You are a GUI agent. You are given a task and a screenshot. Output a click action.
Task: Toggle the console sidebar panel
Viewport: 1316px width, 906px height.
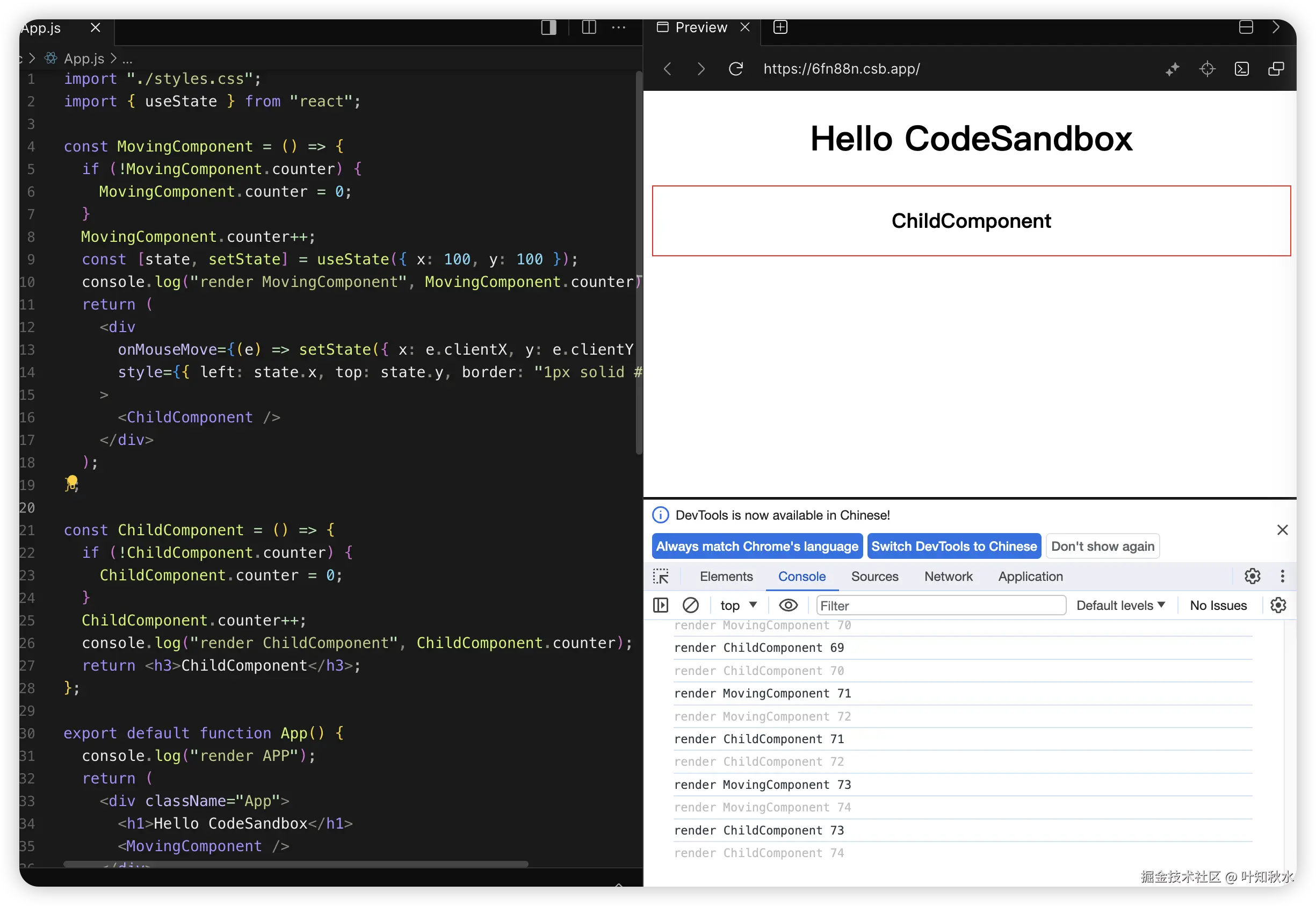661,605
